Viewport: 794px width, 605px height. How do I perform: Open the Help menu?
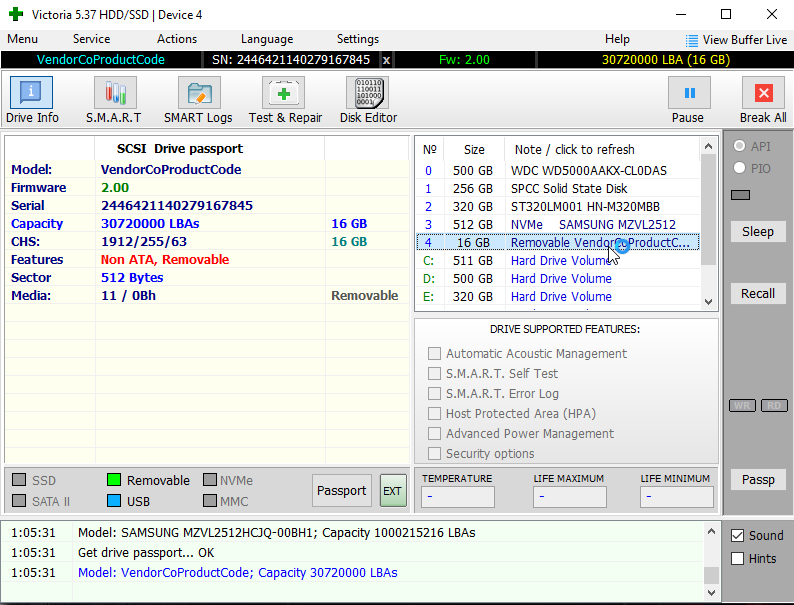pyautogui.click(x=617, y=39)
